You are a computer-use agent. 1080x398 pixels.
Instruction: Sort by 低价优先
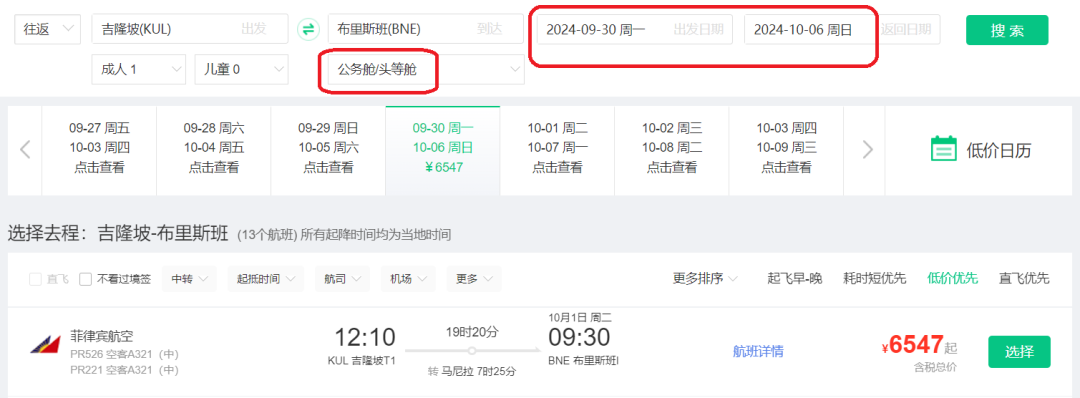click(953, 279)
